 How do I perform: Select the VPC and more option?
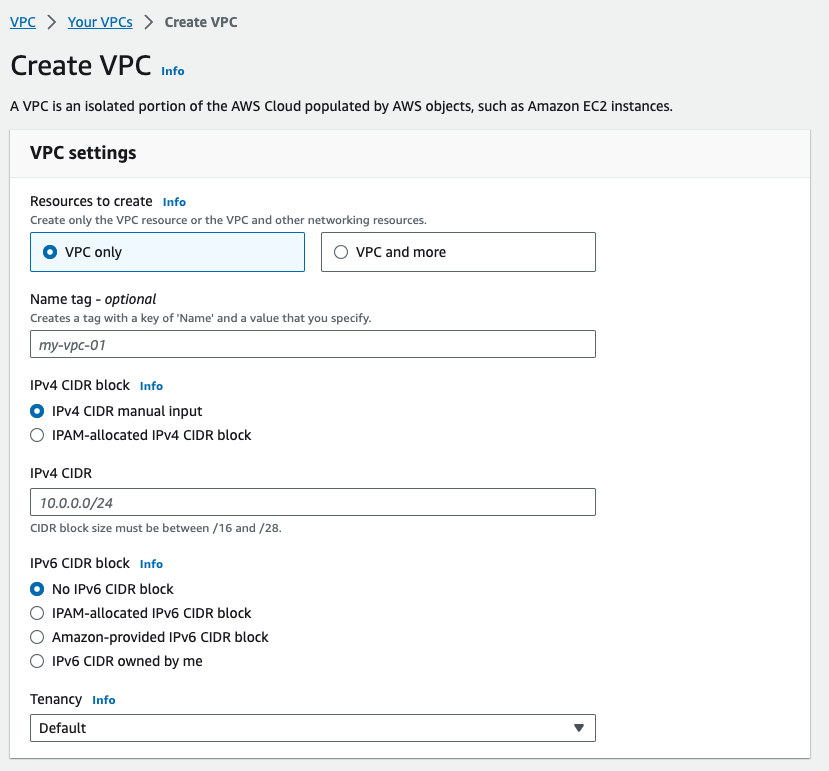(x=458, y=252)
